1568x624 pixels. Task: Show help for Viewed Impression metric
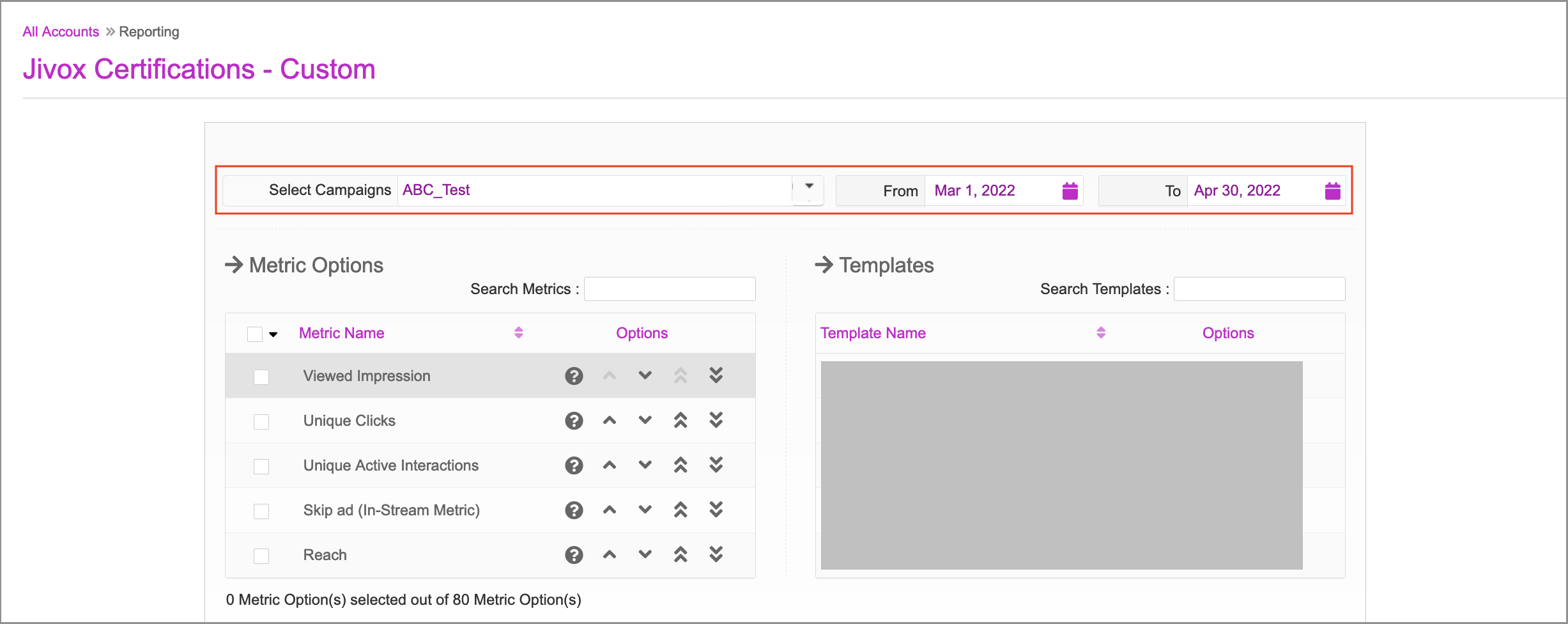[574, 376]
